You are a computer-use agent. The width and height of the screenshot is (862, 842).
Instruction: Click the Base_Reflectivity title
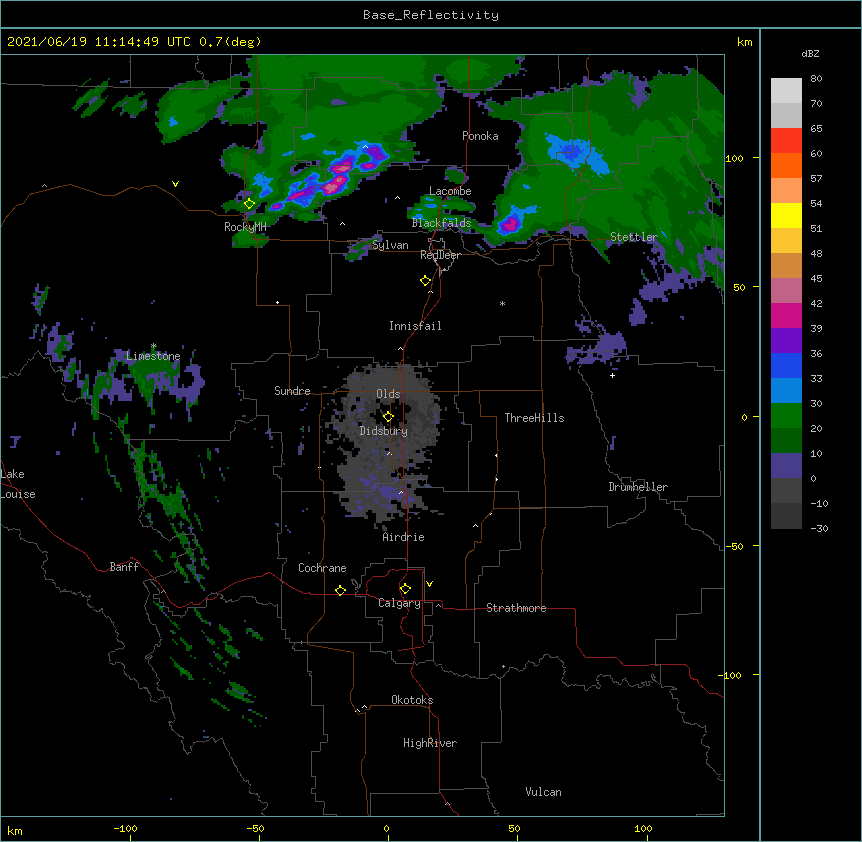click(x=431, y=15)
